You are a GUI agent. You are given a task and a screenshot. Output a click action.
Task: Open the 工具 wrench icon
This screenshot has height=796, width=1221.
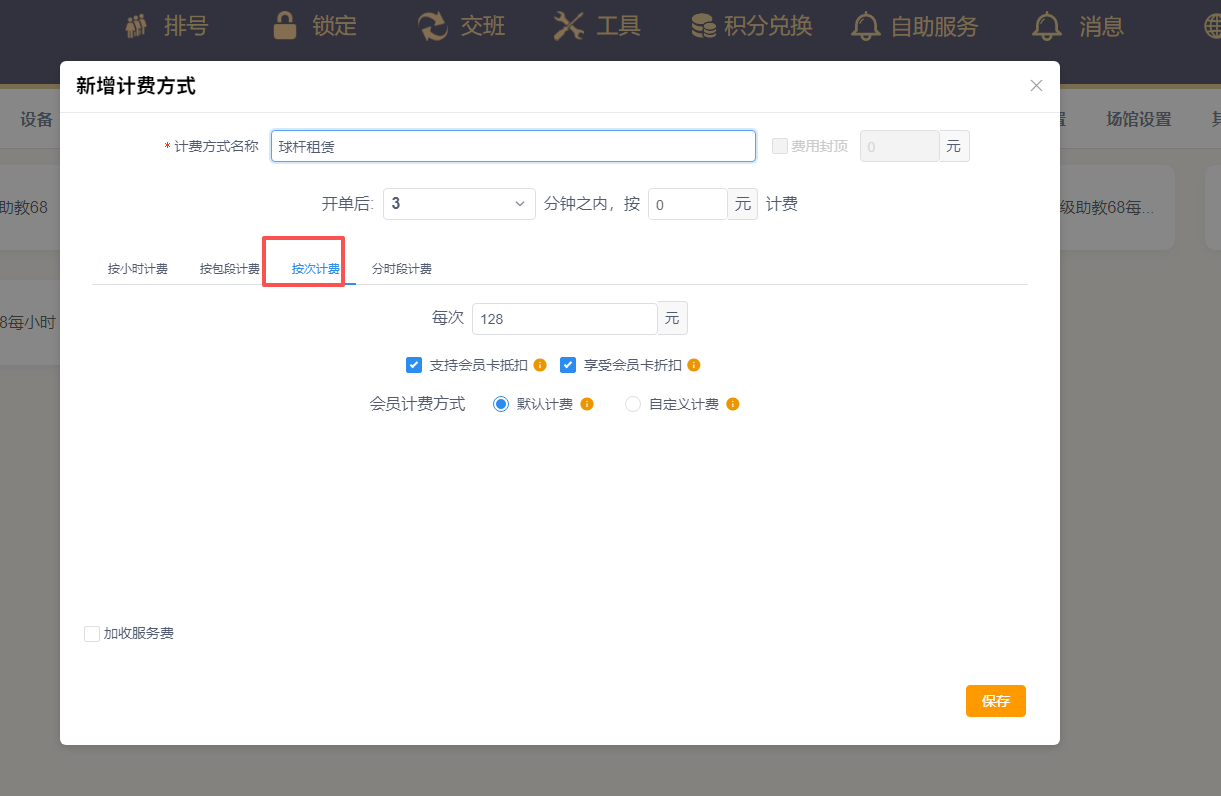click(x=569, y=27)
